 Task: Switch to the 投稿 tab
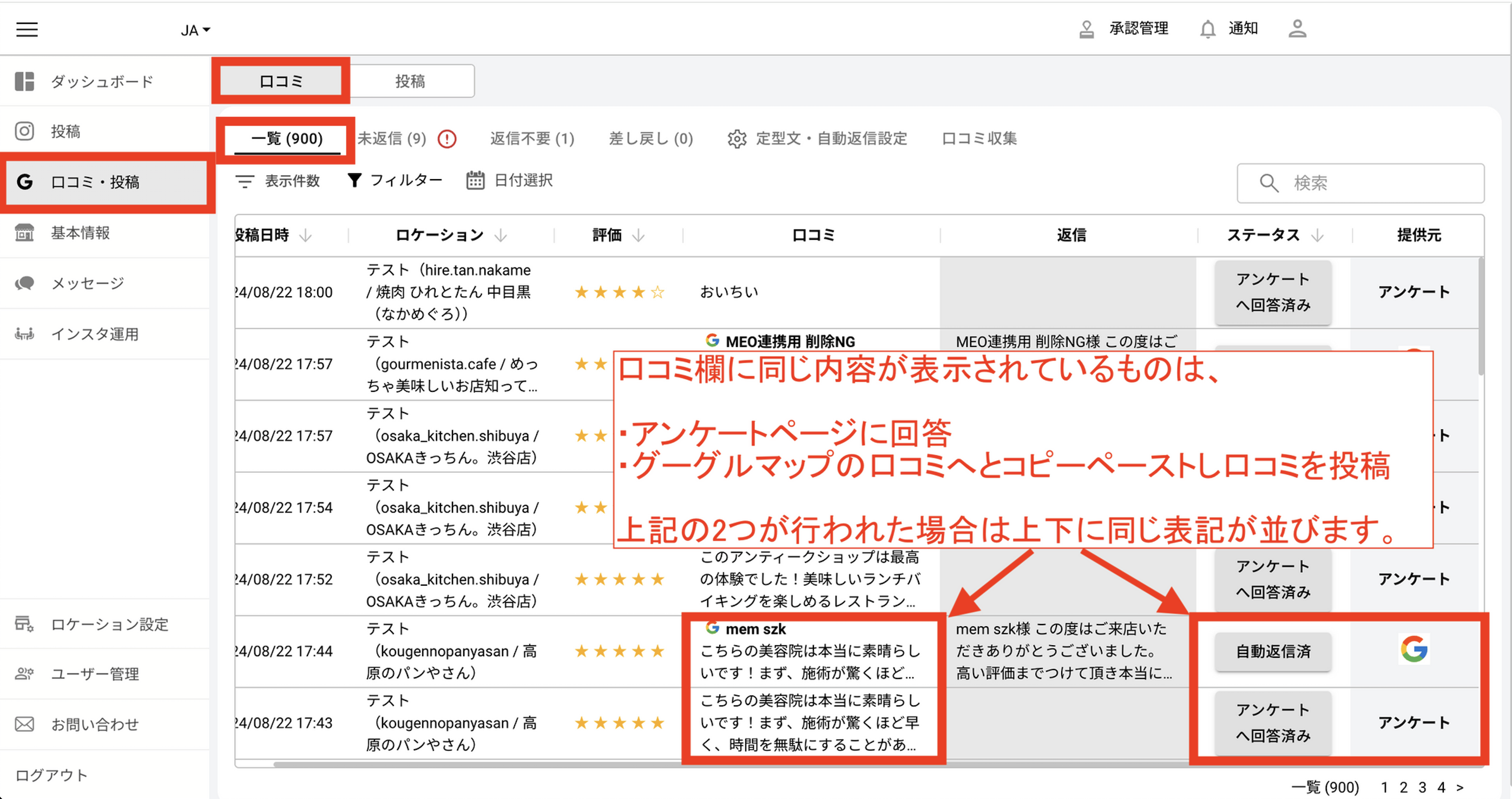[x=410, y=81]
